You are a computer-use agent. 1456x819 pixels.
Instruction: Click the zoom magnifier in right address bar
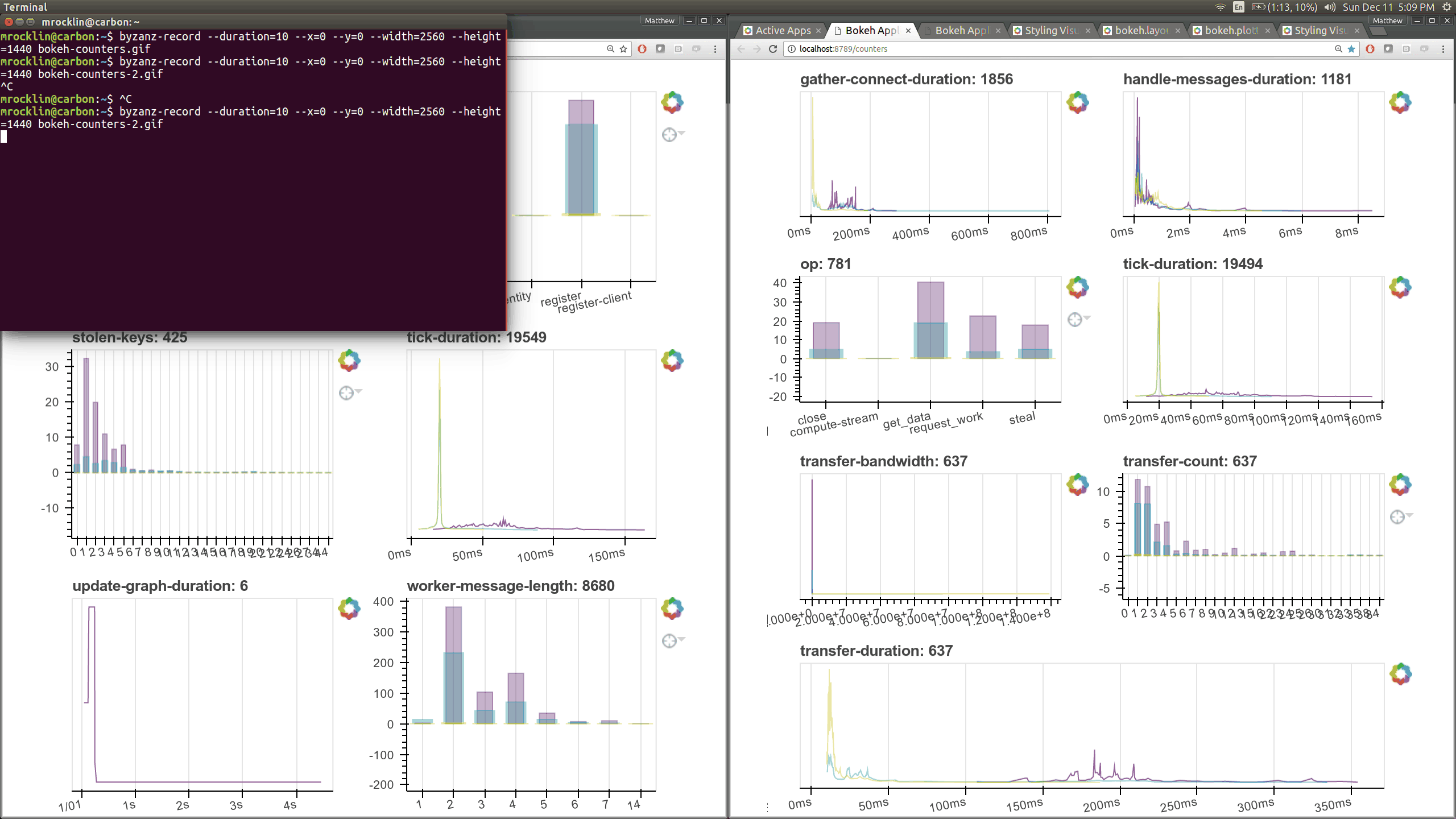(x=1338, y=49)
